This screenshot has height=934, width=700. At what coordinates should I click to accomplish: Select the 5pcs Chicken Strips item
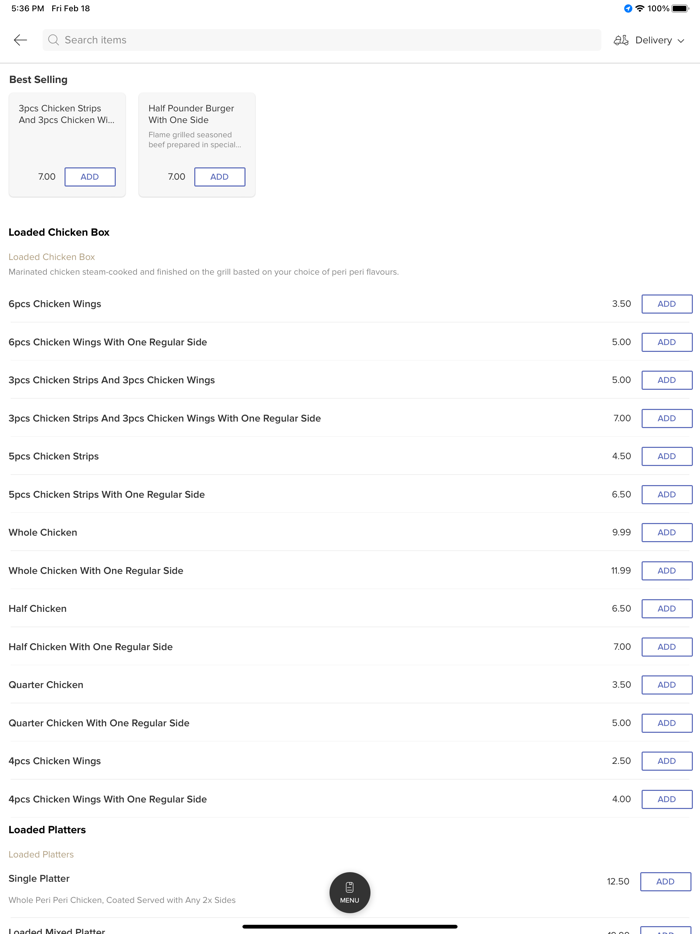tap(54, 457)
